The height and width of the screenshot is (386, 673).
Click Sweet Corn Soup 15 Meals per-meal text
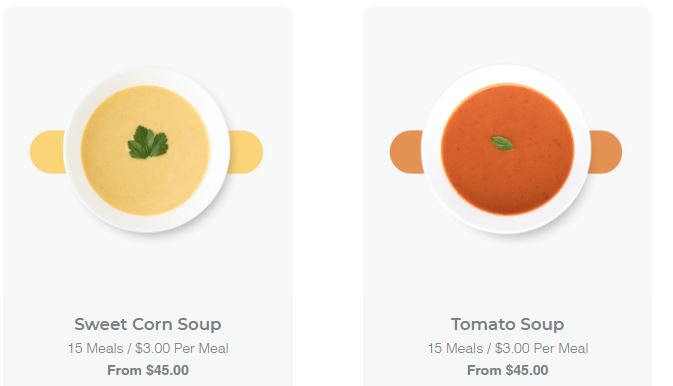(148, 348)
